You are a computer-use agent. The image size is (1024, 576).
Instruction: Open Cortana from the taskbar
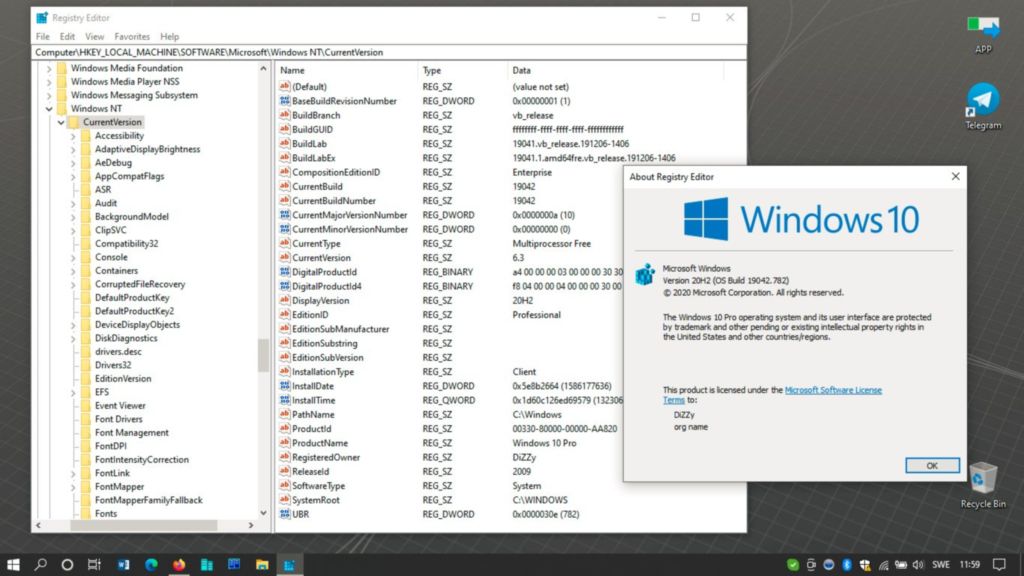pyautogui.click(x=67, y=564)
